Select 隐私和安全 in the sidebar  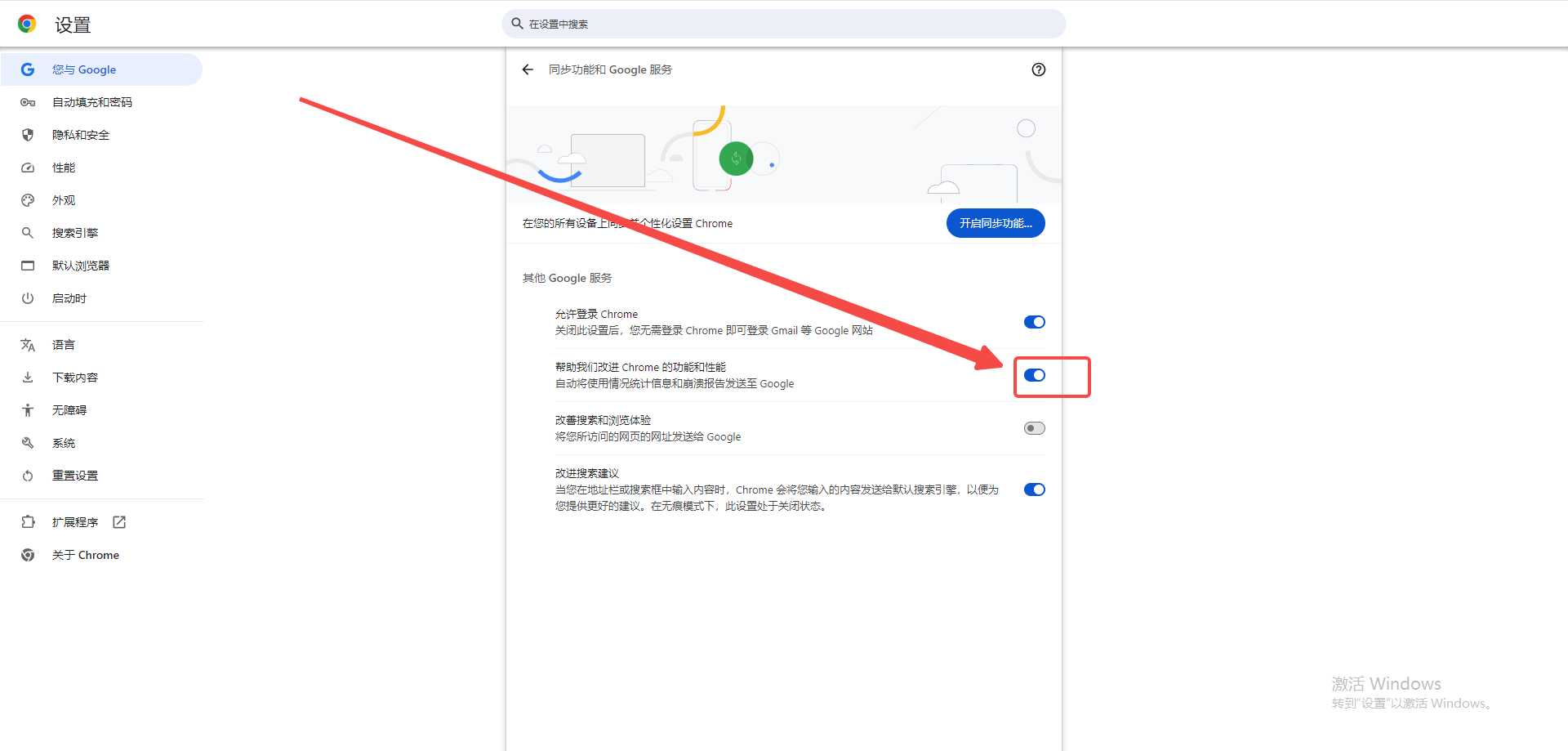(101, 135)
